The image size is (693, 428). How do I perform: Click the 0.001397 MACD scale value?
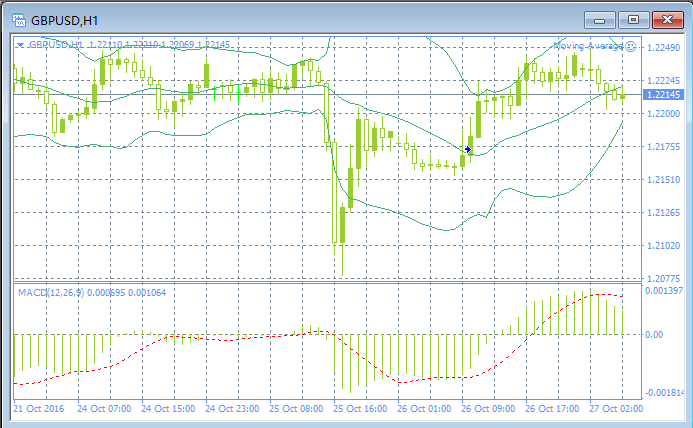coord(664,290)
